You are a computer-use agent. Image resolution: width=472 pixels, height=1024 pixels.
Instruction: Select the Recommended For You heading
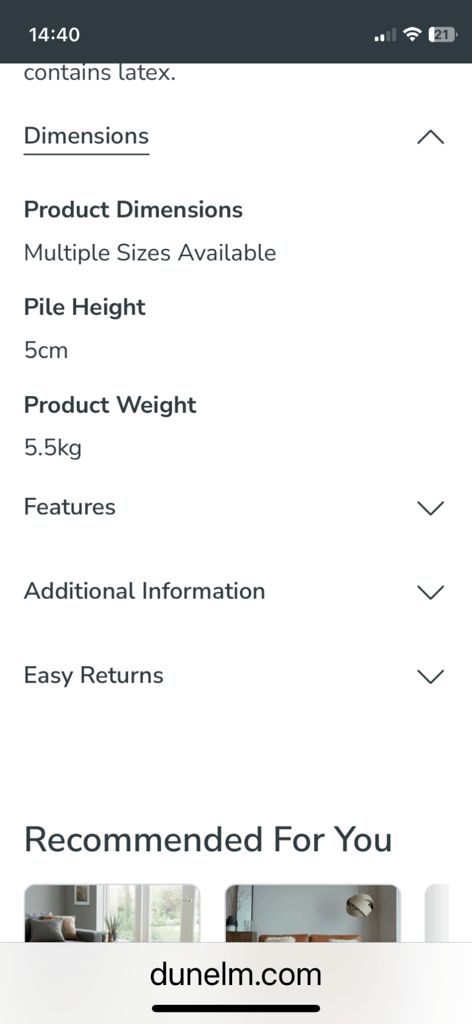(208, 840)
